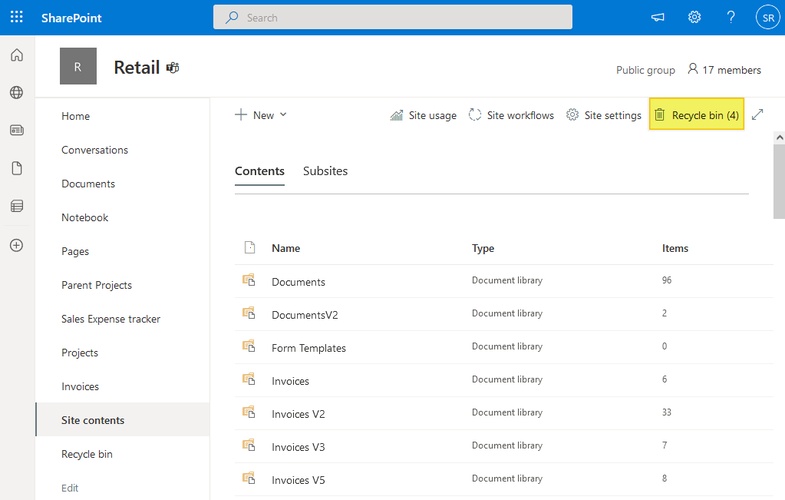Toggle full-screen expand content arrow
Image resolution: width=785 pixels, height=500 pixels.
point(758,115)
